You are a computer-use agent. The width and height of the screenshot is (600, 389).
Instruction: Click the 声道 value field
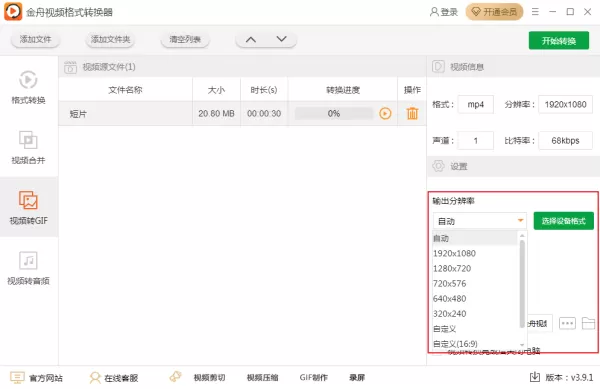[x=476, y=141]
